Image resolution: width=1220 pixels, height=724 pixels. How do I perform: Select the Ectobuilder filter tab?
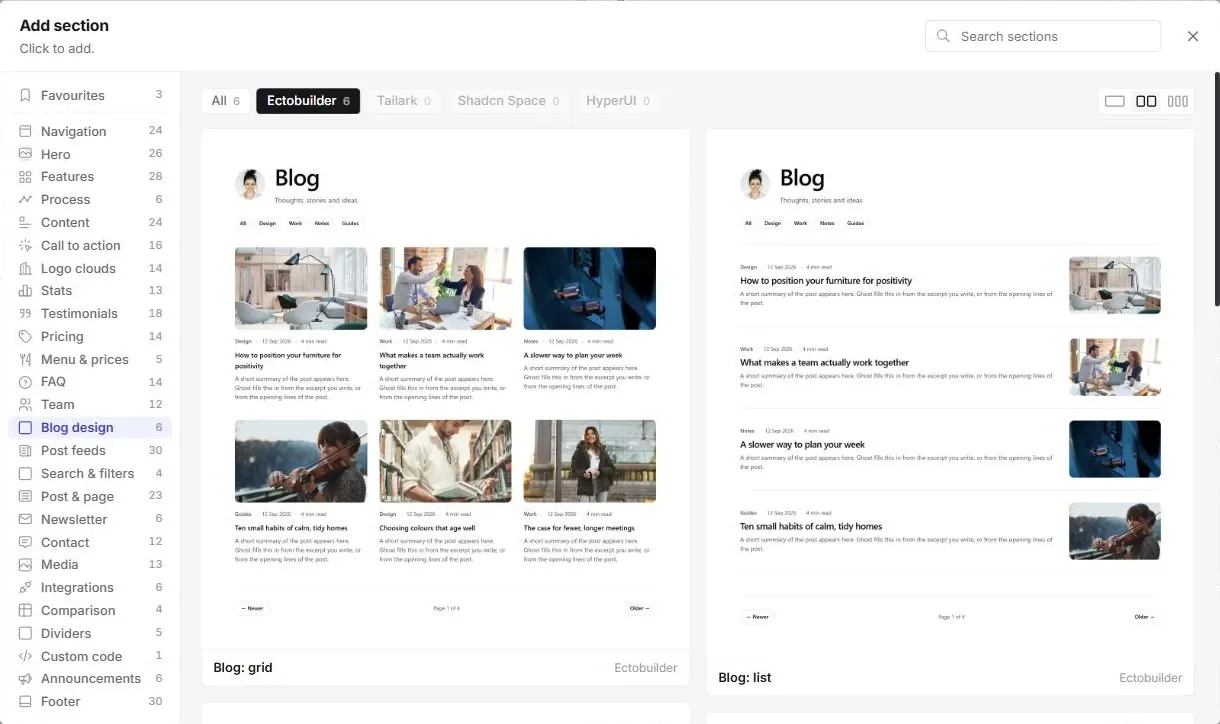point(308,101)
